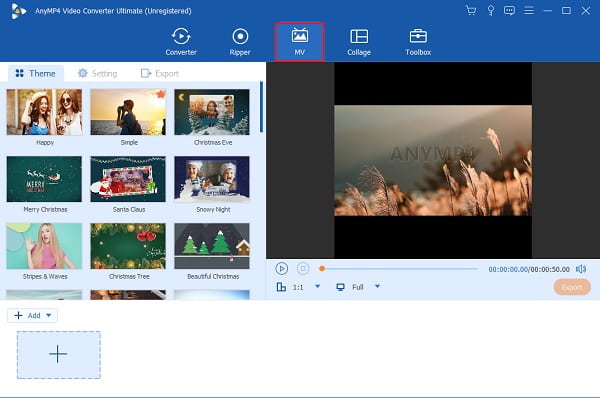The image size is (600, 398).
Task: Click the AnyMP4 app logo
Action: pyautogui.click(x=18, y=11)
